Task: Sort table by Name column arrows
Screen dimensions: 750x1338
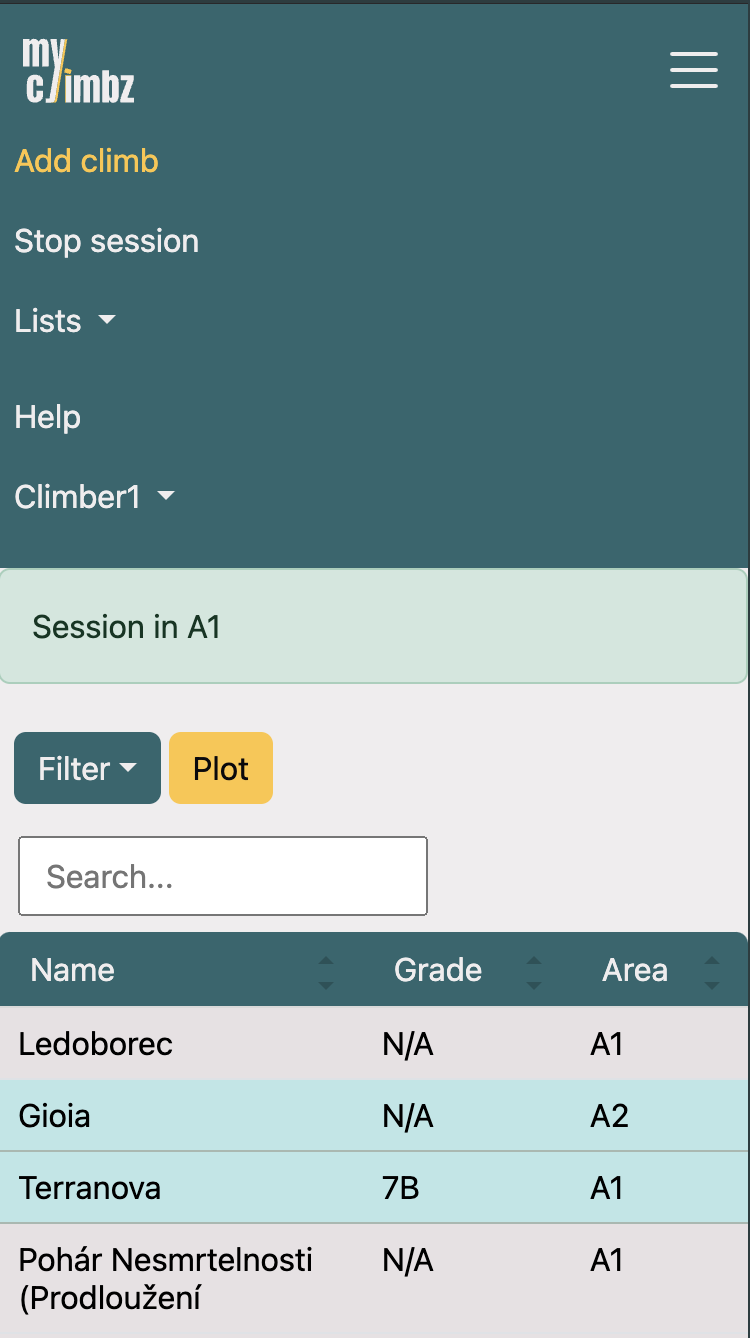Action: pyautogui.click(x=325, y=972)
